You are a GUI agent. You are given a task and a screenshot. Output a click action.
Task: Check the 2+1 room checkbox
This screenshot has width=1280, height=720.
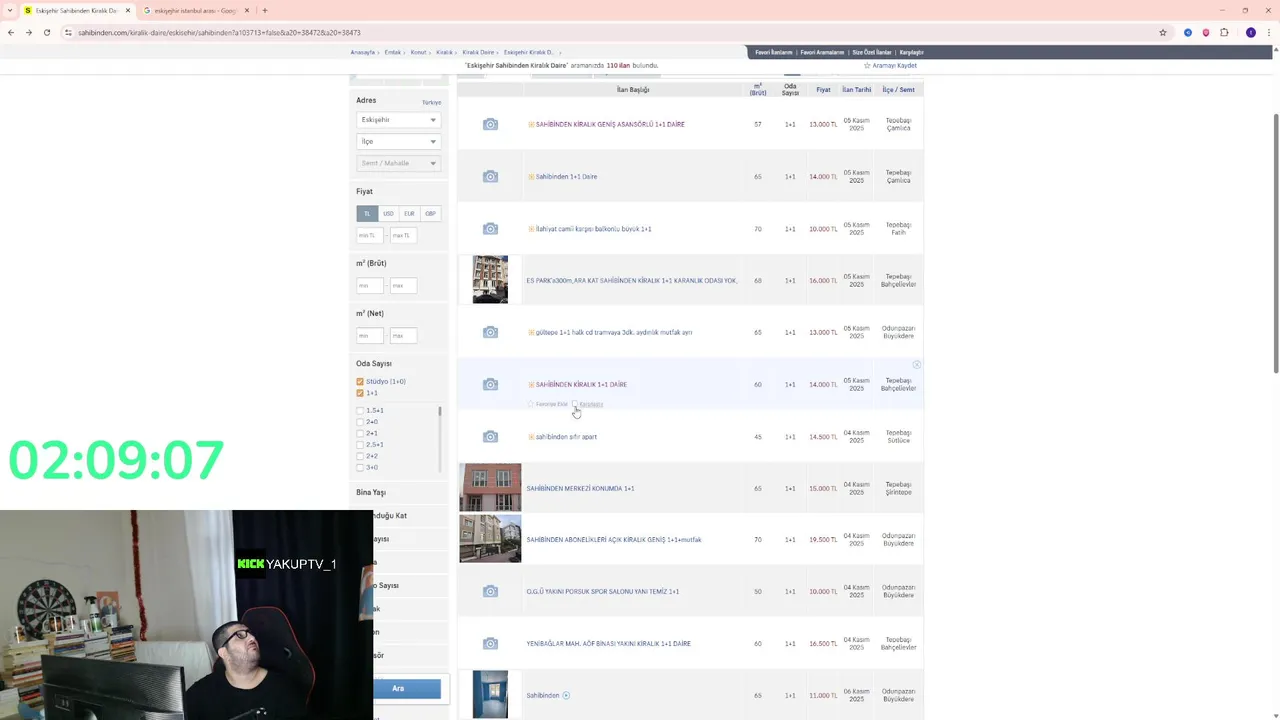tap(360, 433)
